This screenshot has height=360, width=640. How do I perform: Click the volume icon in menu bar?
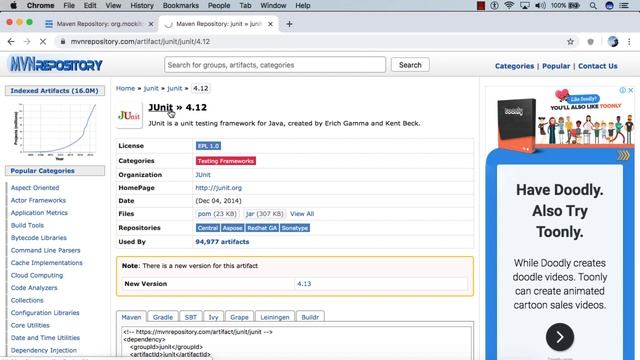coord(540,5)
